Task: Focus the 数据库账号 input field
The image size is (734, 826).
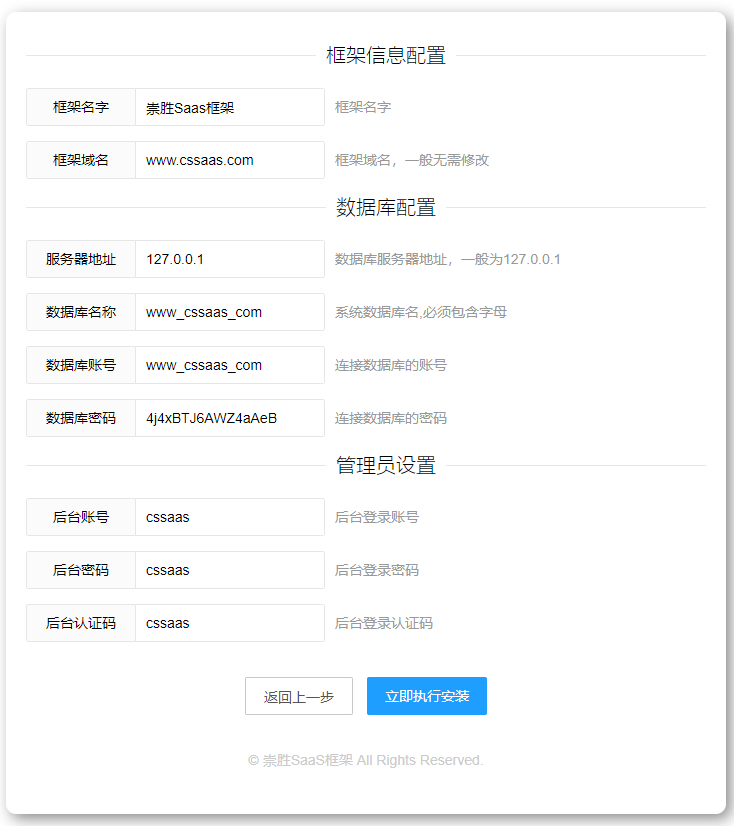Action: coord(229,365)
